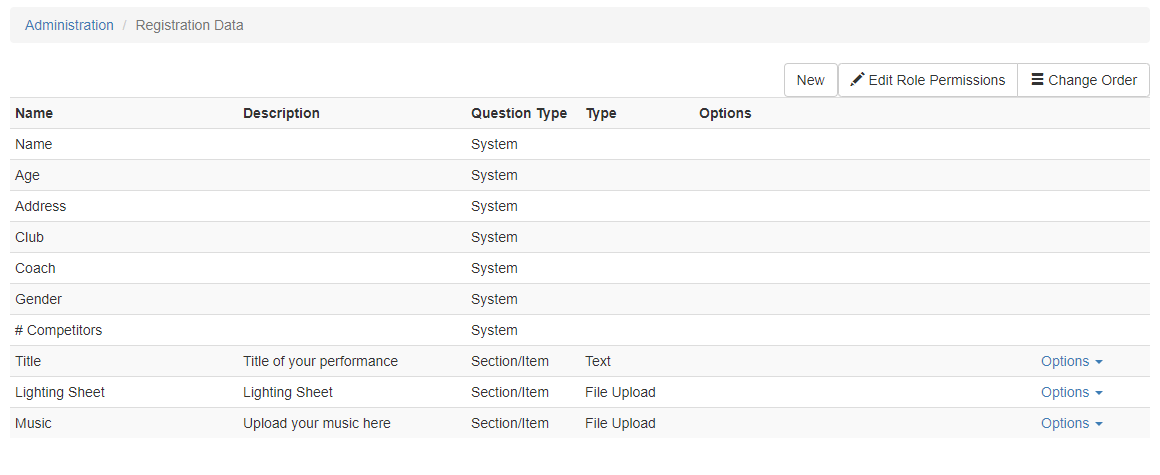Select the Name column header
The image size is (1160, 475).
click(34, 113)
